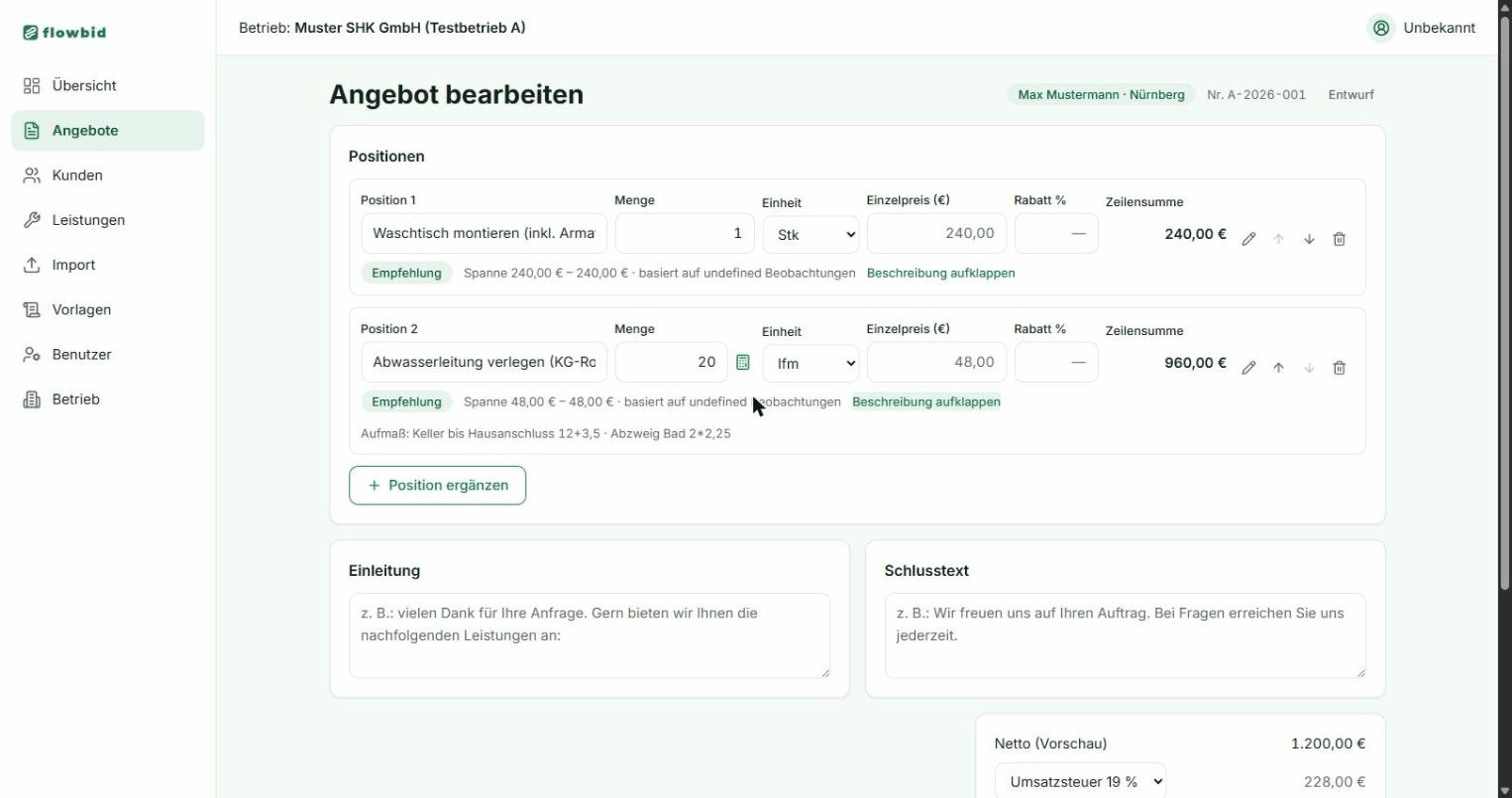Click the Waschtisch montieren description field
Viewport: 1512px width, 798px height.
pos(484,233)
